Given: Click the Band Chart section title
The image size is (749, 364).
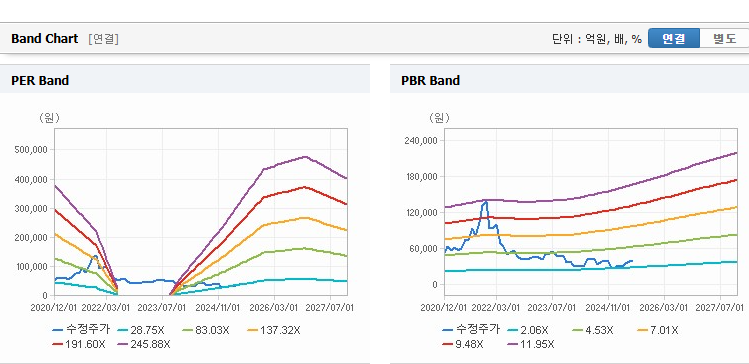Looking at the screenshot, I should click(x=44, y=39).
